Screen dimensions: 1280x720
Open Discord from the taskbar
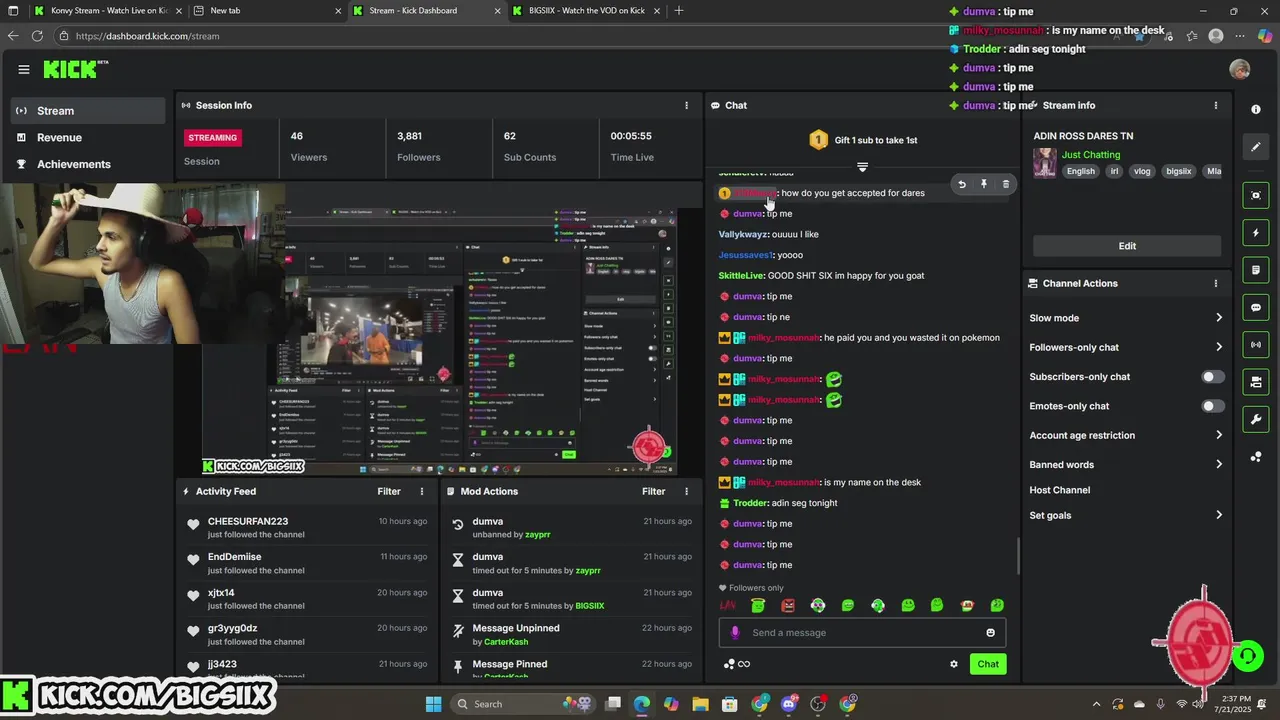[x=789, y=704]
